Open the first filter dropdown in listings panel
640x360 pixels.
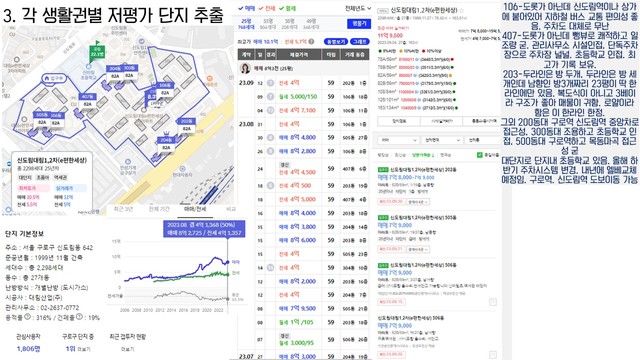398,140
